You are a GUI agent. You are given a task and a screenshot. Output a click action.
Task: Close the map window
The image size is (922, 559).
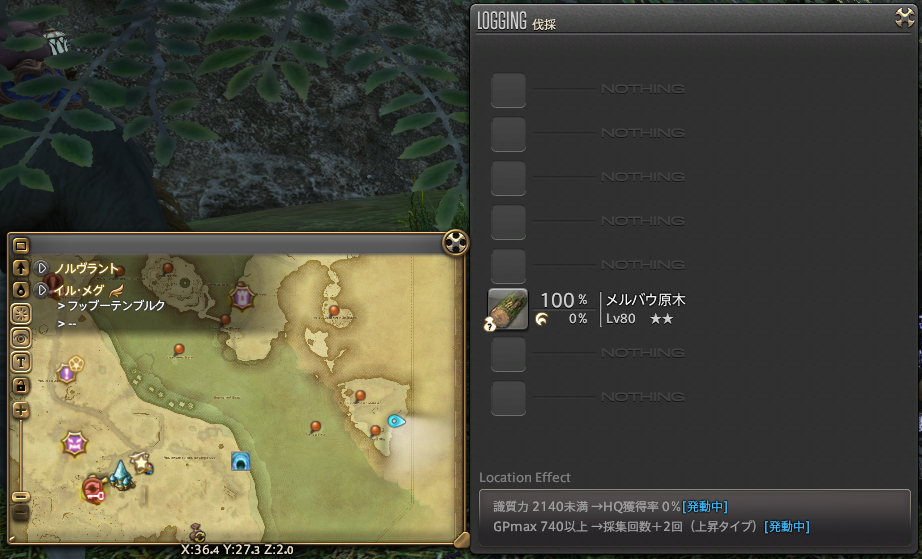(455, 242)
